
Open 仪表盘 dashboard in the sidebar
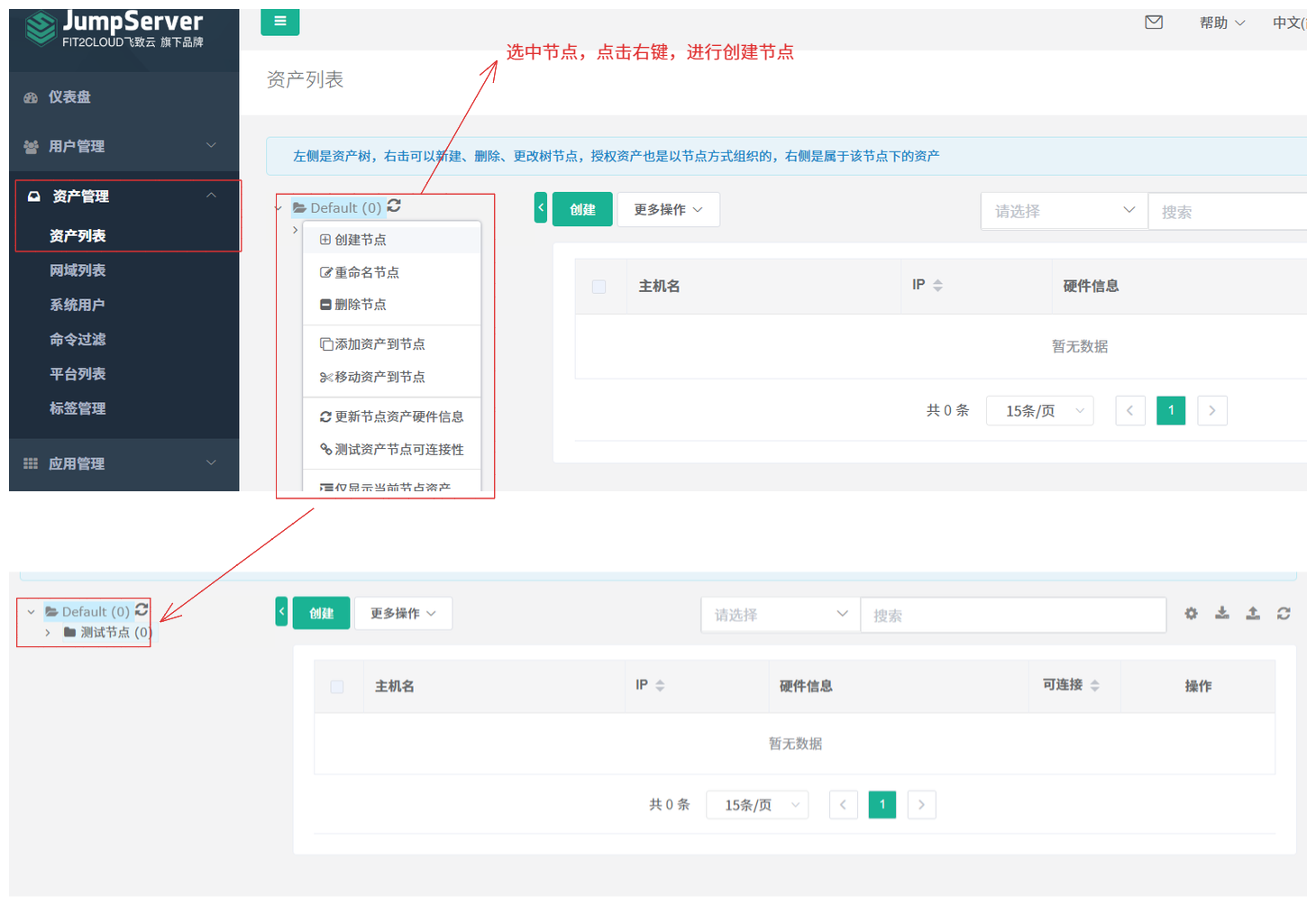click(69, 97)
